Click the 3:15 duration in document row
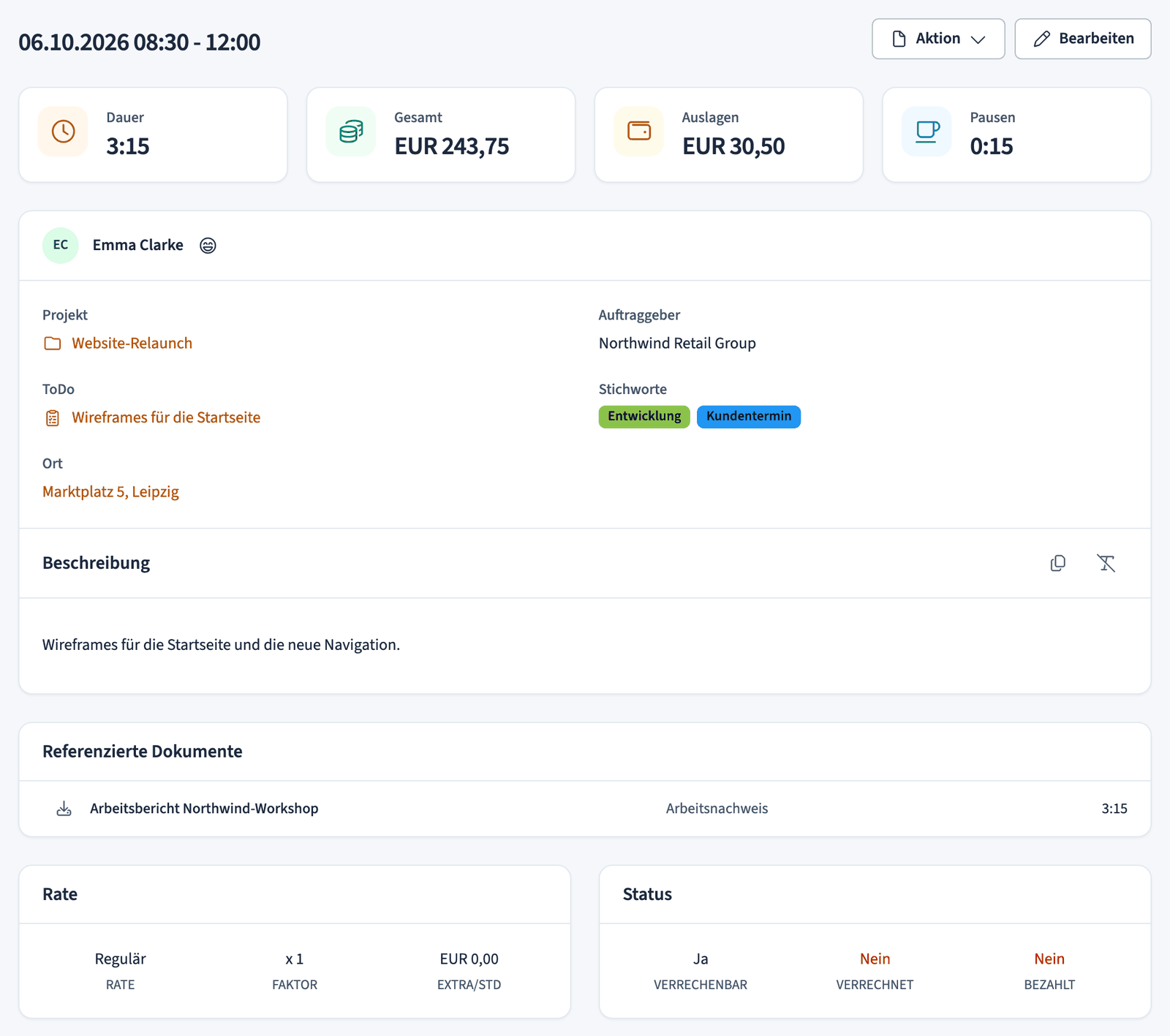The image size is (1170, 1036). [x=1114, y=809]
